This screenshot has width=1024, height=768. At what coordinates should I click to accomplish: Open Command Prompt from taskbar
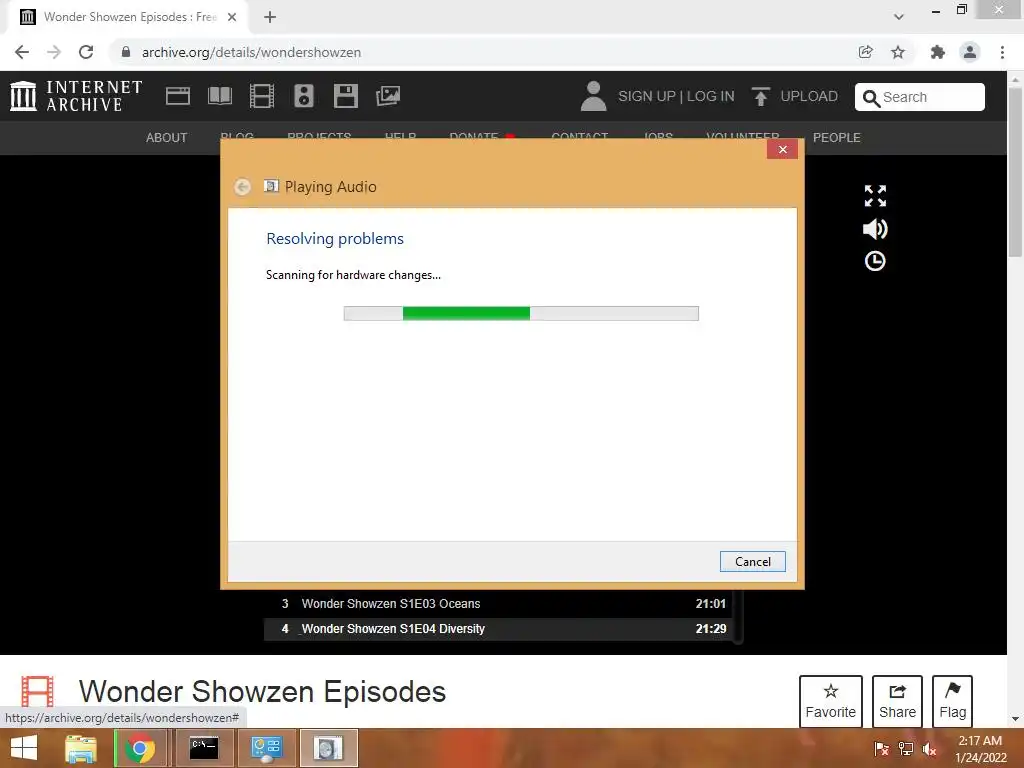203,748
